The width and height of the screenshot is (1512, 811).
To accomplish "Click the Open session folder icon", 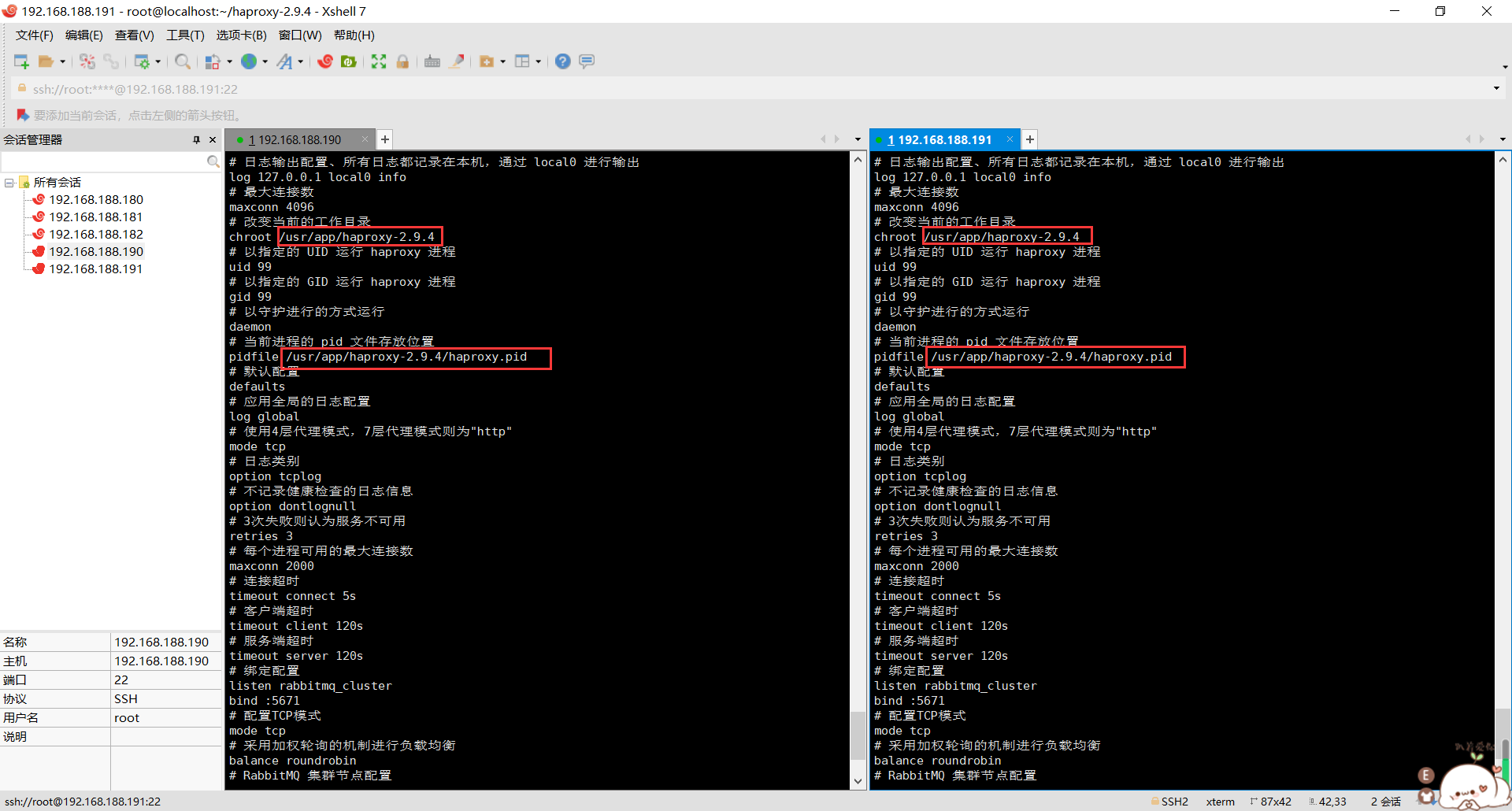I will coord(46,61).
